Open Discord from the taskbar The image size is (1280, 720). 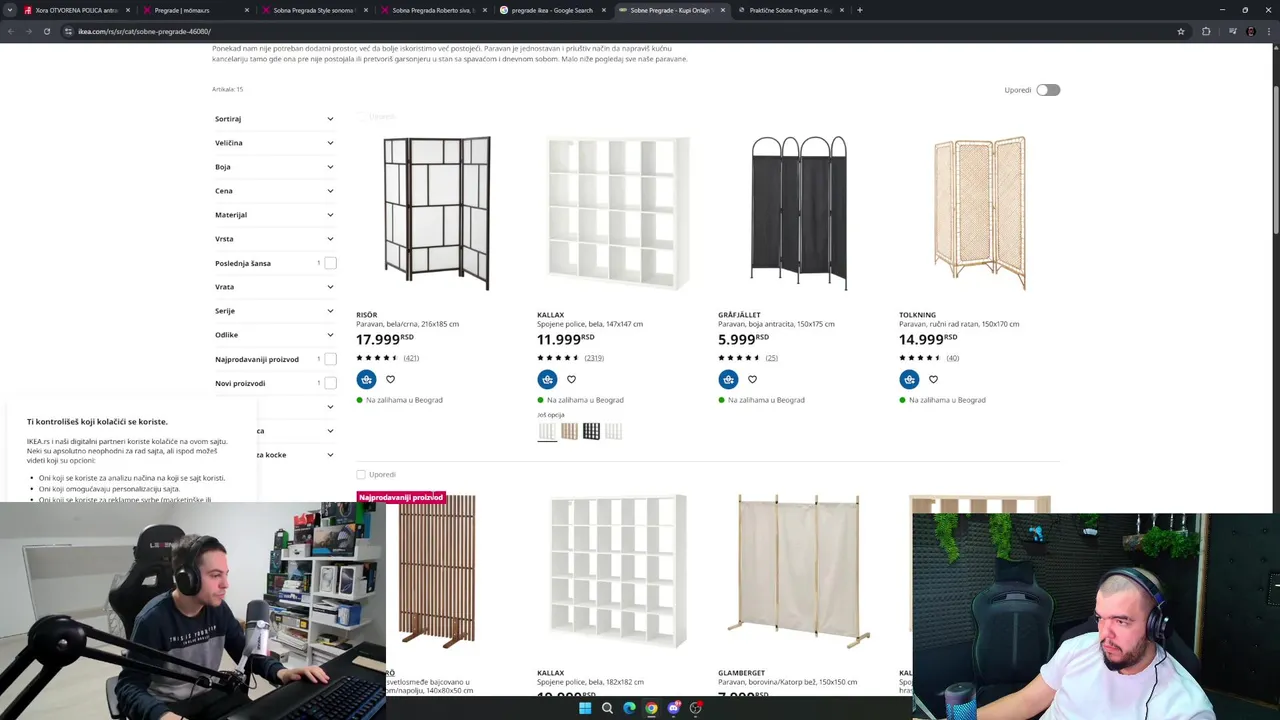click(x=674, y=708)
